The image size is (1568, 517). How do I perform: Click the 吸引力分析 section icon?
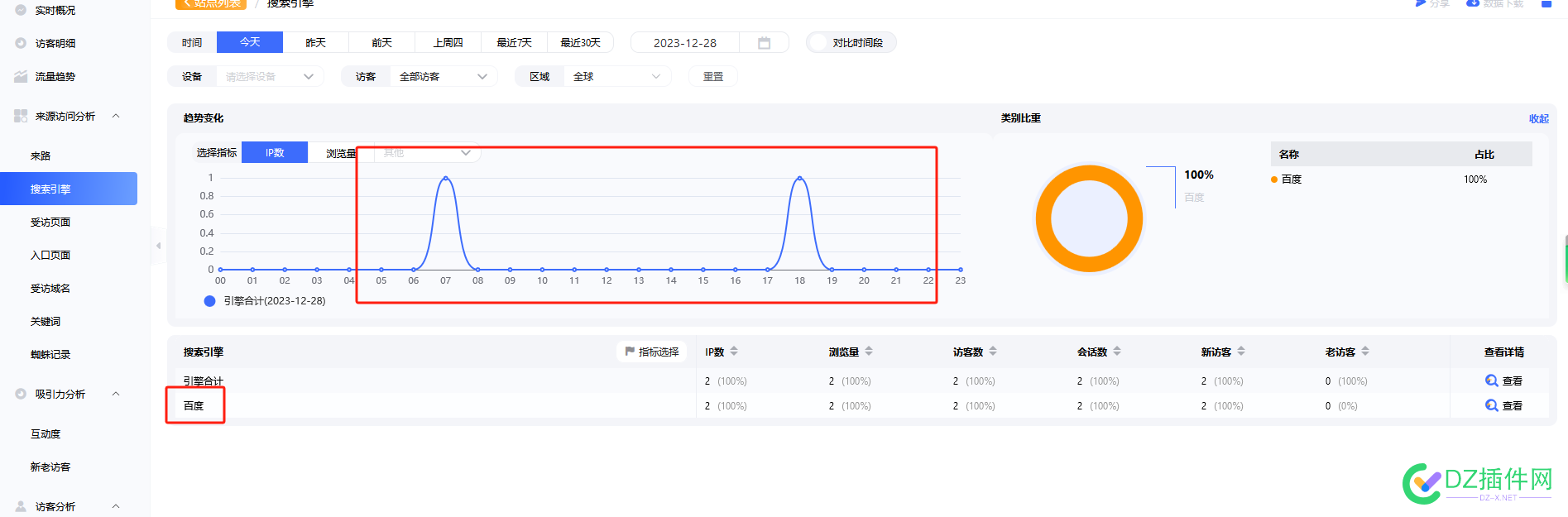21,395
